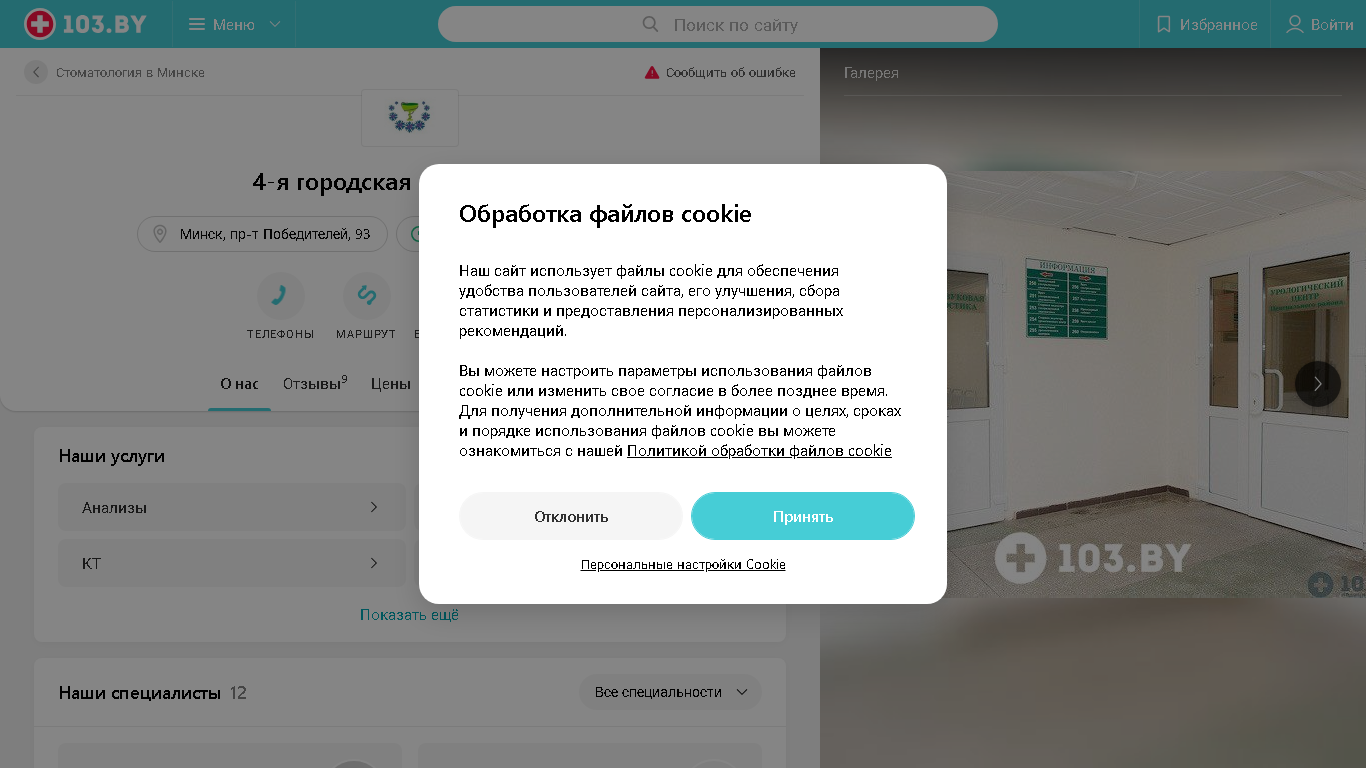1366x768 pixels.
Task: Expand the КТ services item
Action: click(232, 563)
